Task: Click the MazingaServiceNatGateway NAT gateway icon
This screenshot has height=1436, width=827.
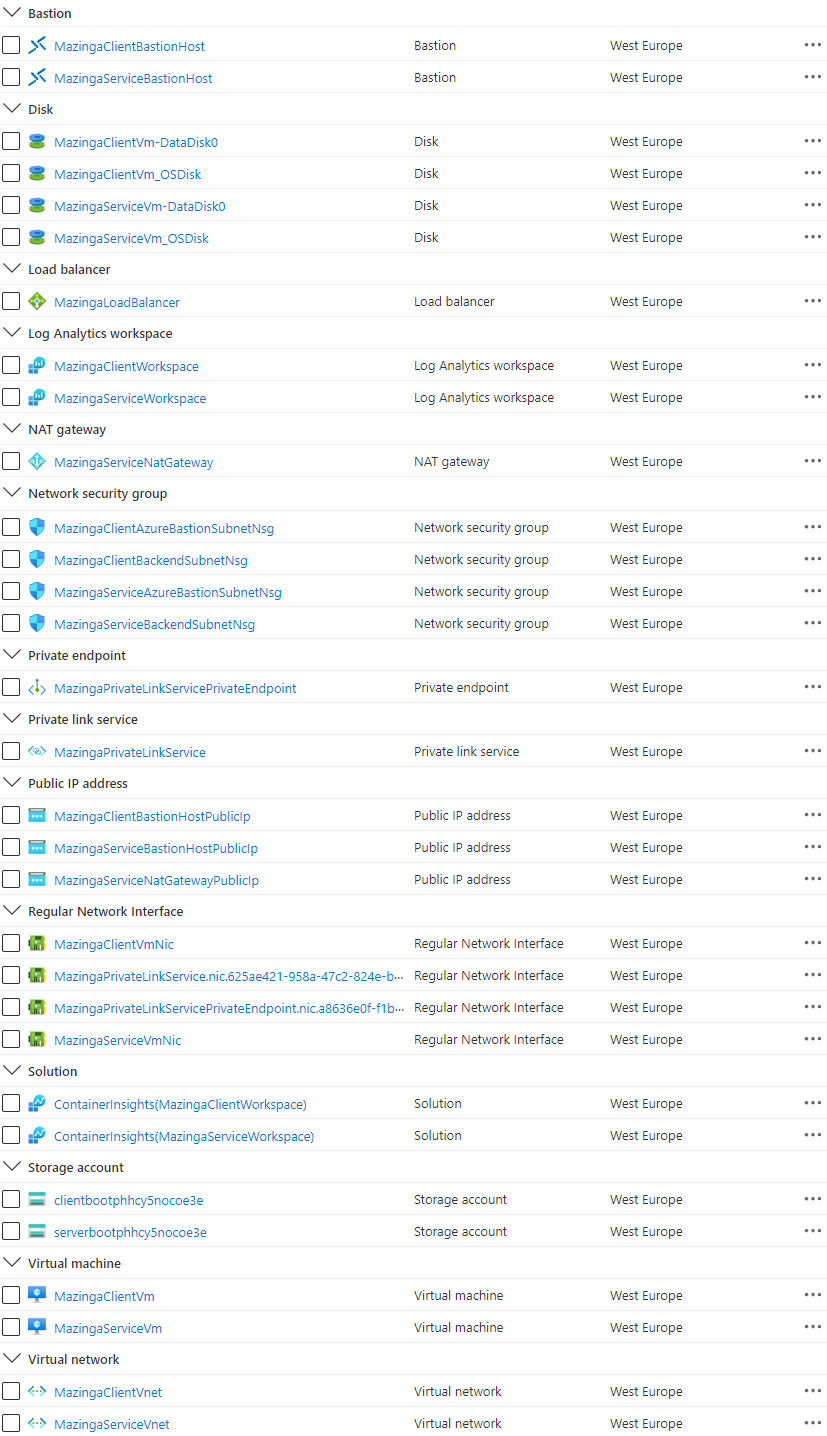Action: 37,462
